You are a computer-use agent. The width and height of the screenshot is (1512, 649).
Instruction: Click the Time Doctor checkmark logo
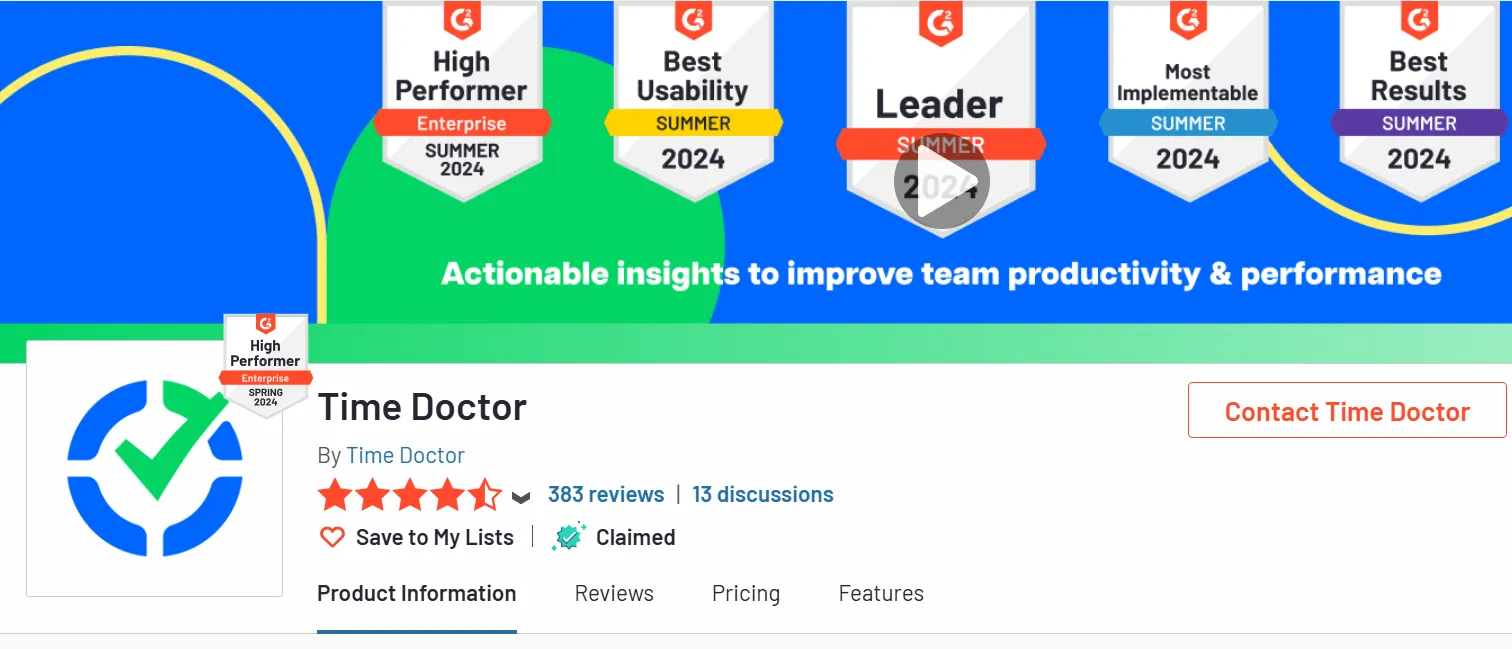pos(155,468)
